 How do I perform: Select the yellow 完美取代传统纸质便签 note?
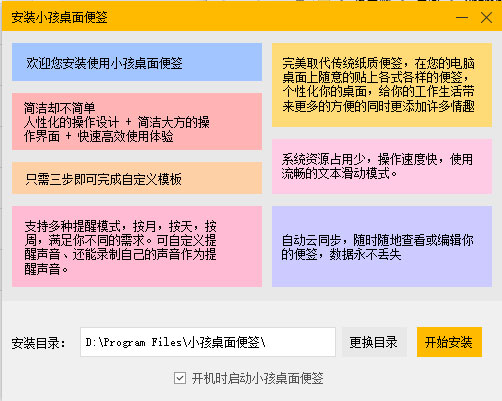[x=382, y=85]
